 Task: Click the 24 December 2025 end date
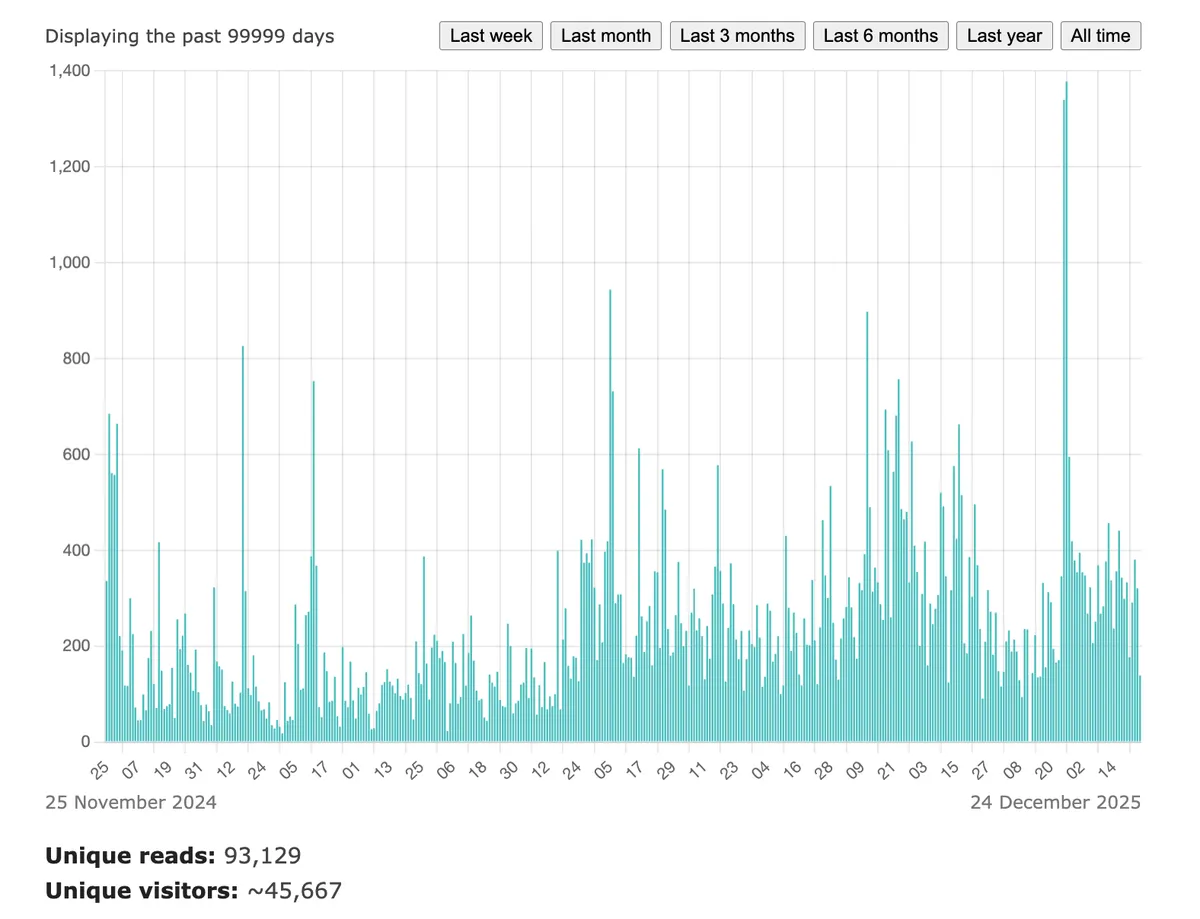coord(1054,802)
